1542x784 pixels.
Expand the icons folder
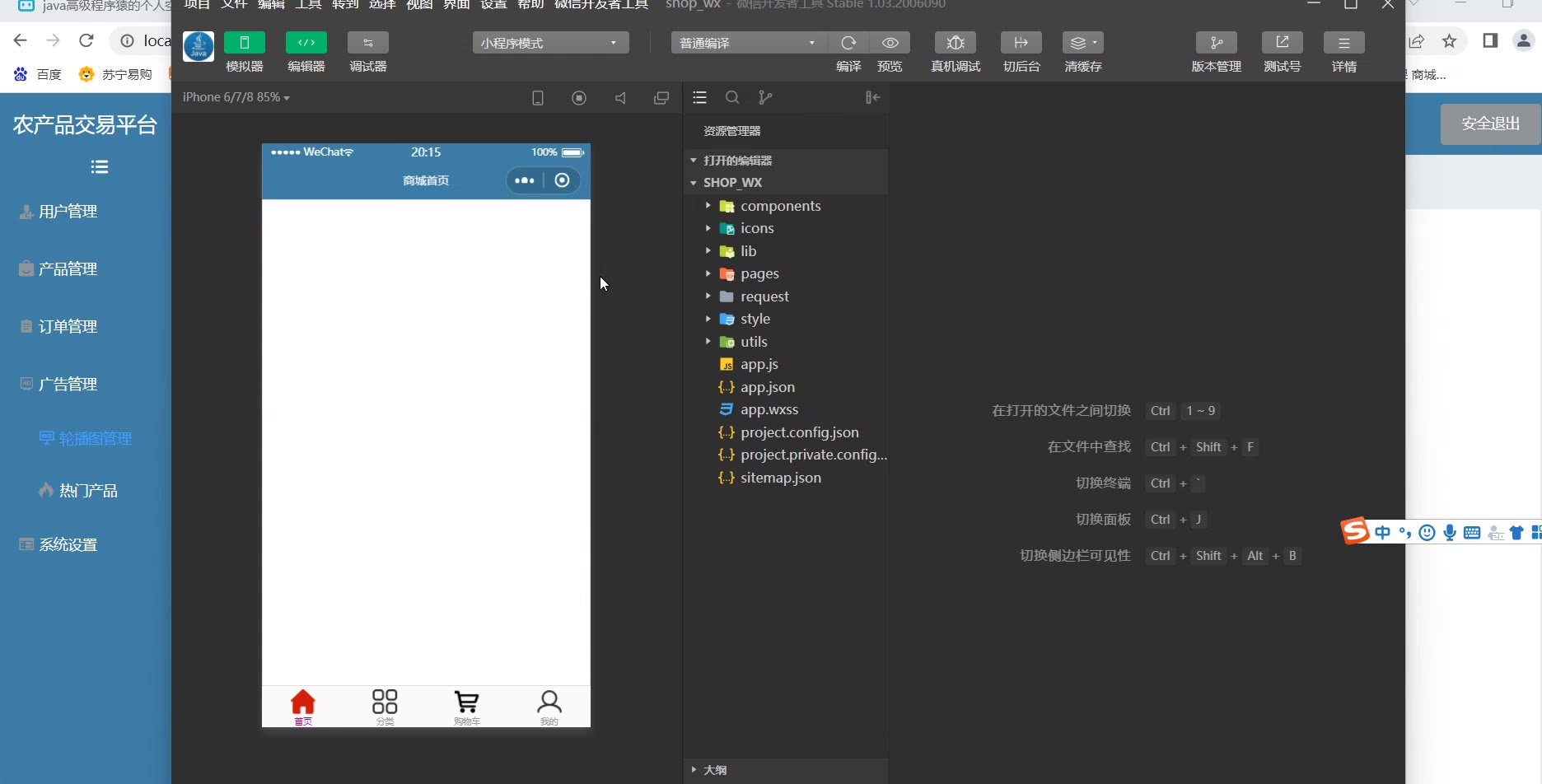pos(786,228)
